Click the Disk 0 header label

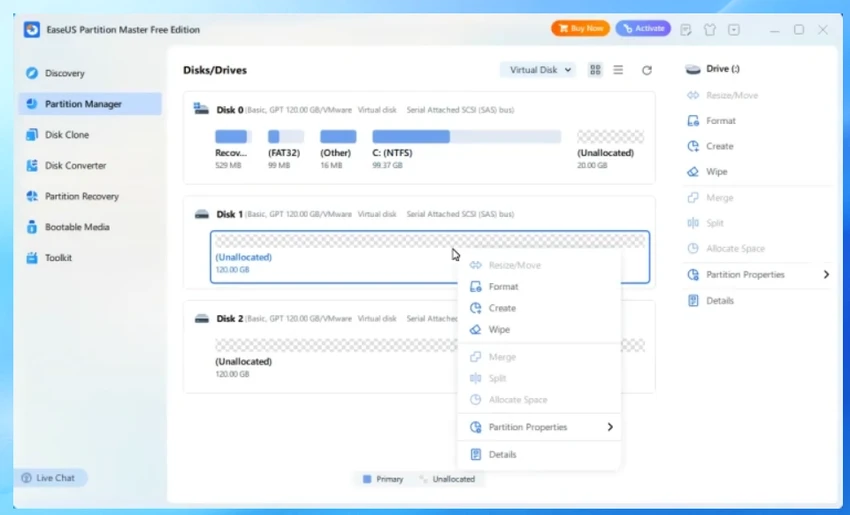pyautogui.click(x=230, y=110)
